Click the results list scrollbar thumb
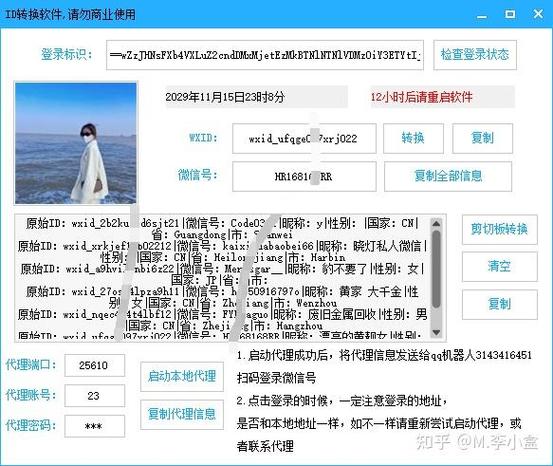553x466 pixels. 436,268
